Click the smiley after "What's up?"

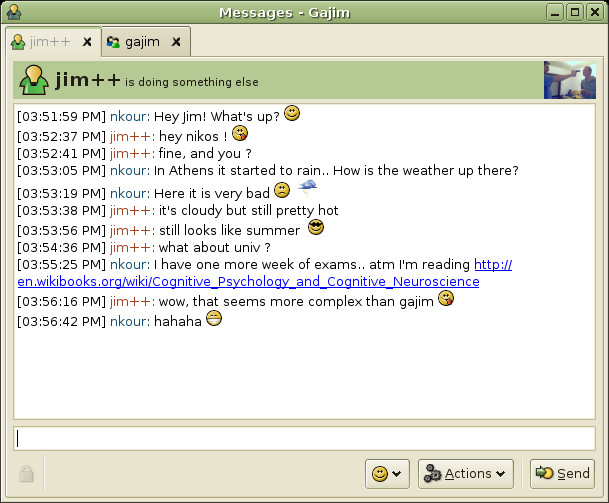(292, 113)
